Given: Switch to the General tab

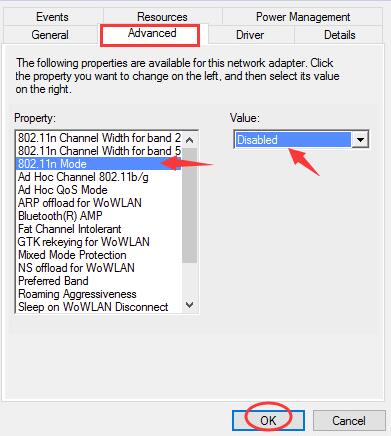Looking at the screenshot, I should coord(50,35).
